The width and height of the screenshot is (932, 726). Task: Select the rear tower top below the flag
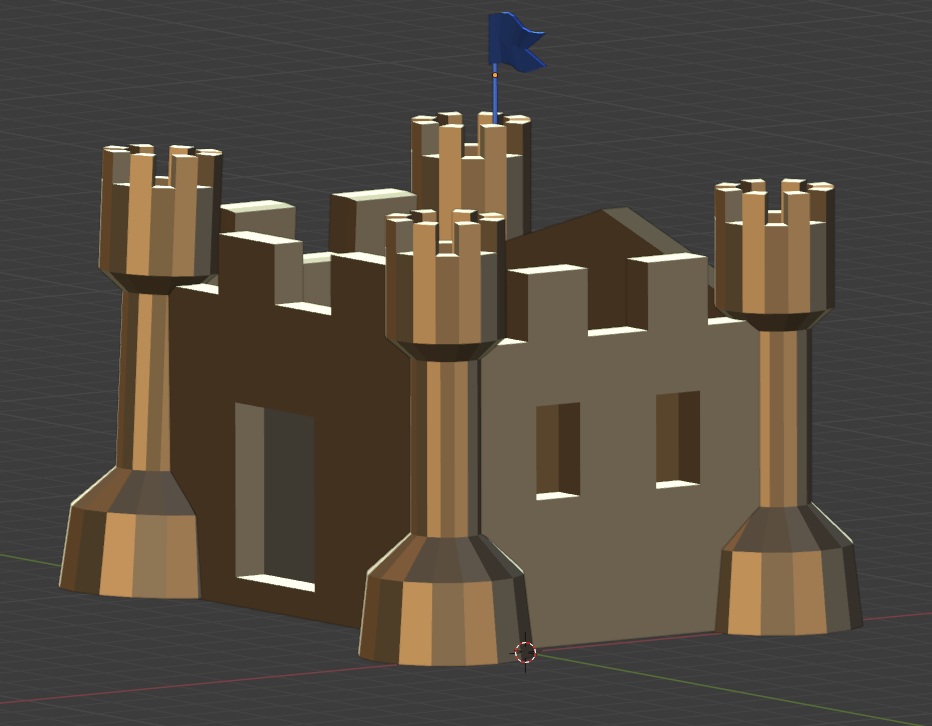tap(470, 170)
